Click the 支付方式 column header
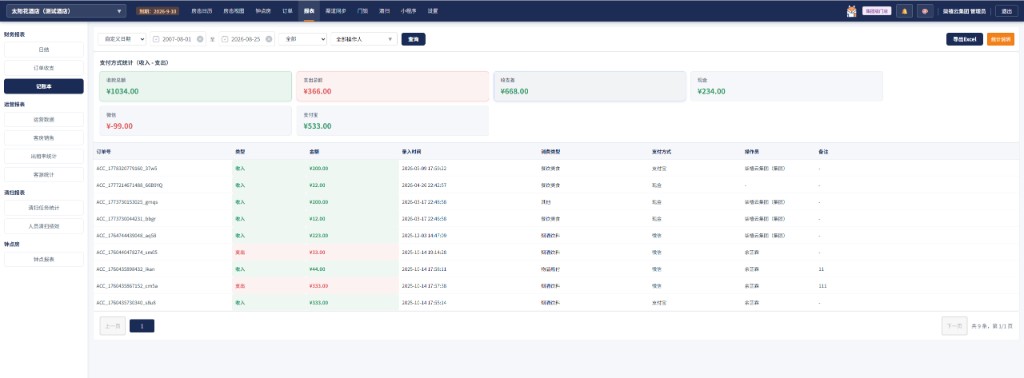 click(662, 151)
